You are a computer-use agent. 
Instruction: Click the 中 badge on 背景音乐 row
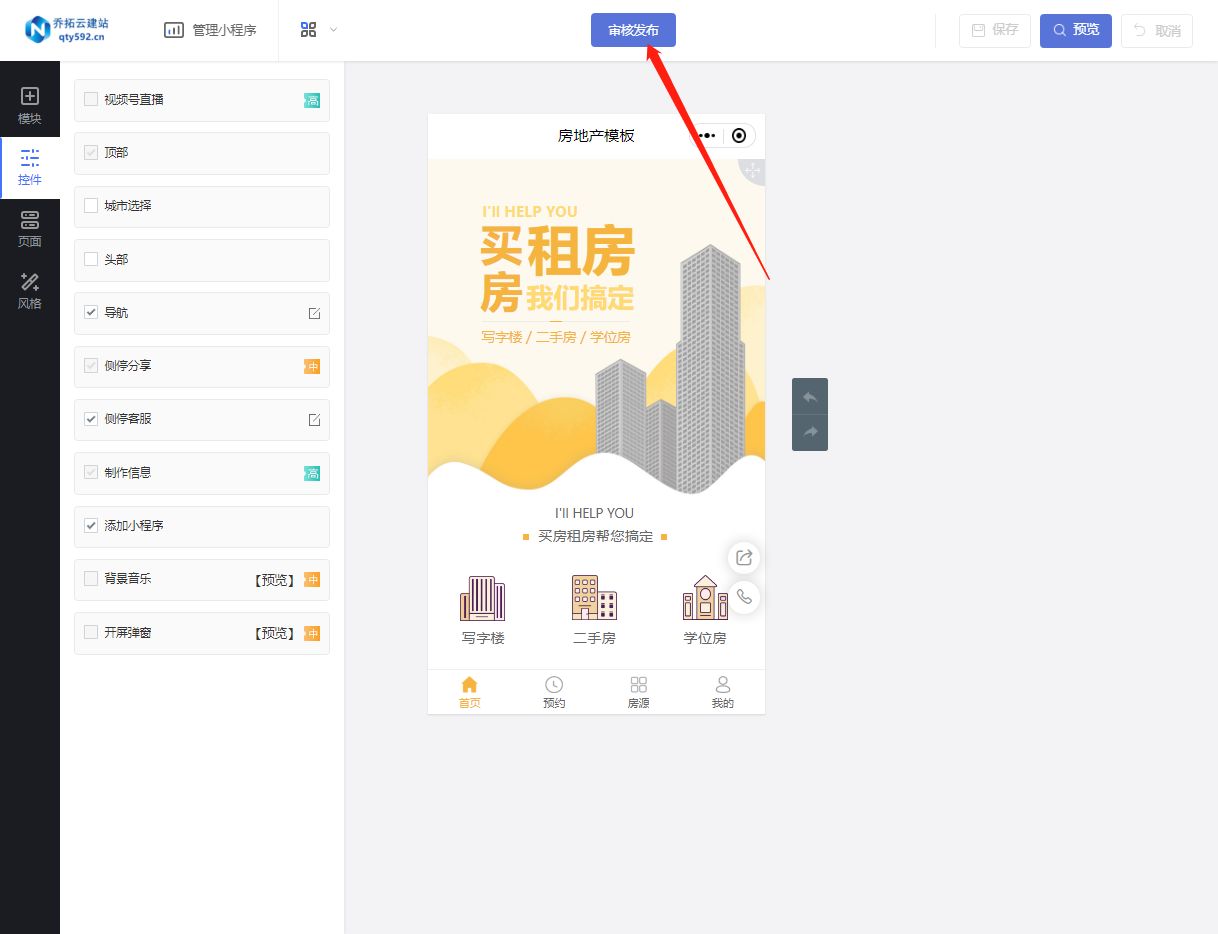tap(312, 579)
